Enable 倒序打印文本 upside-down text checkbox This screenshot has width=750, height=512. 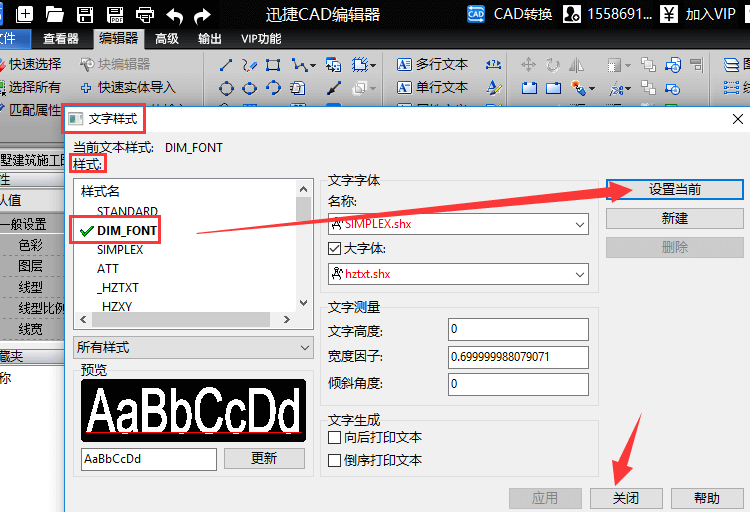point(334,460)
